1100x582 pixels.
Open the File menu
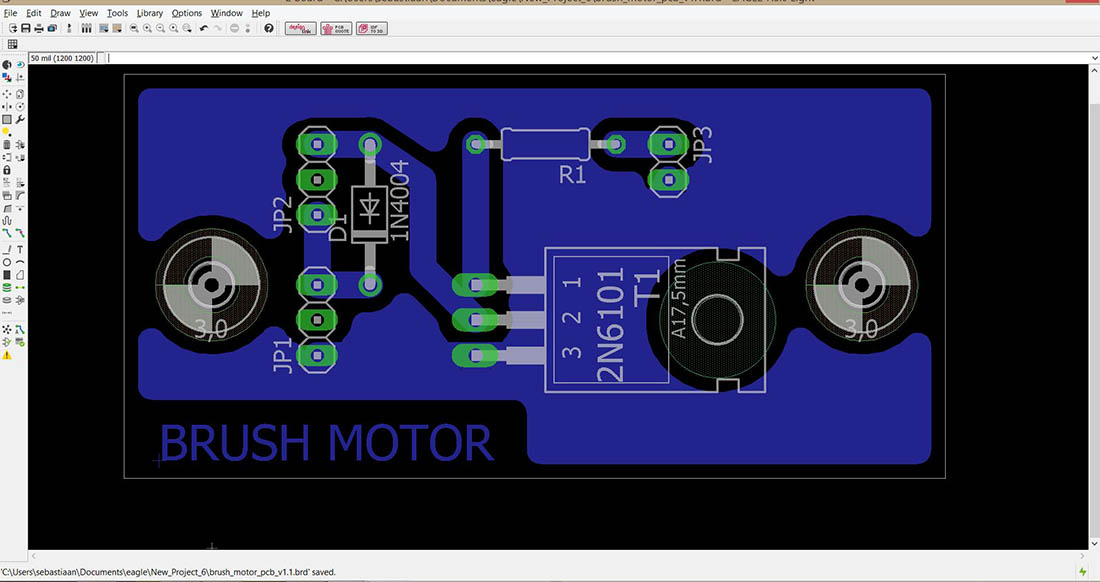click(11, 13)
